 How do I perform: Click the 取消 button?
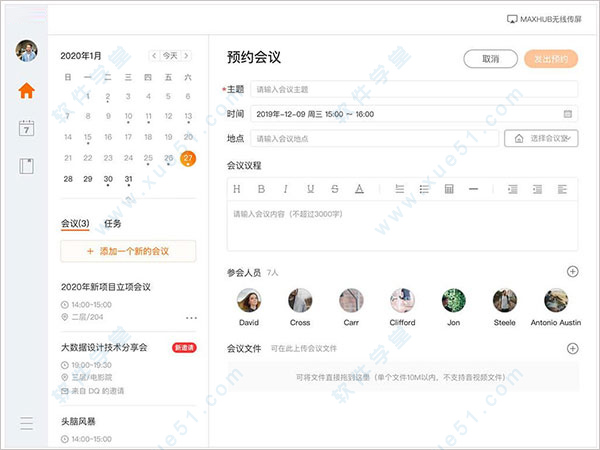click(491, 59)
